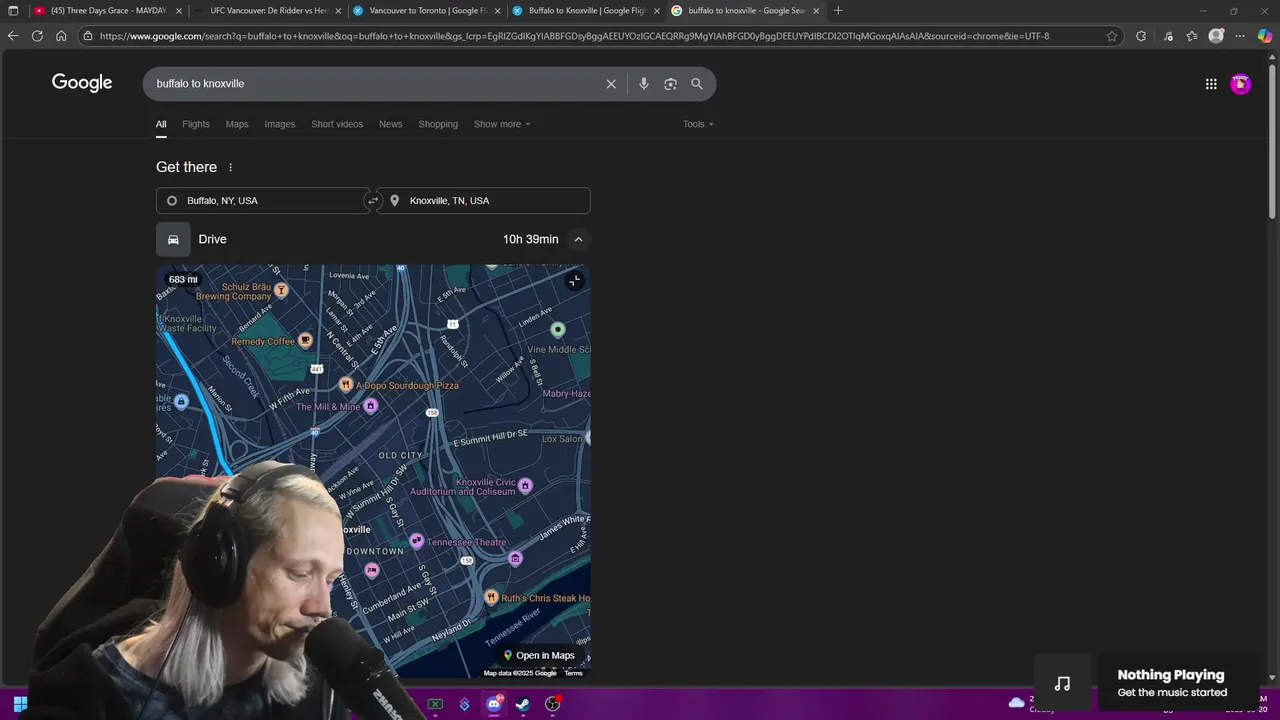Open Edge settings and more menu

1240,36
